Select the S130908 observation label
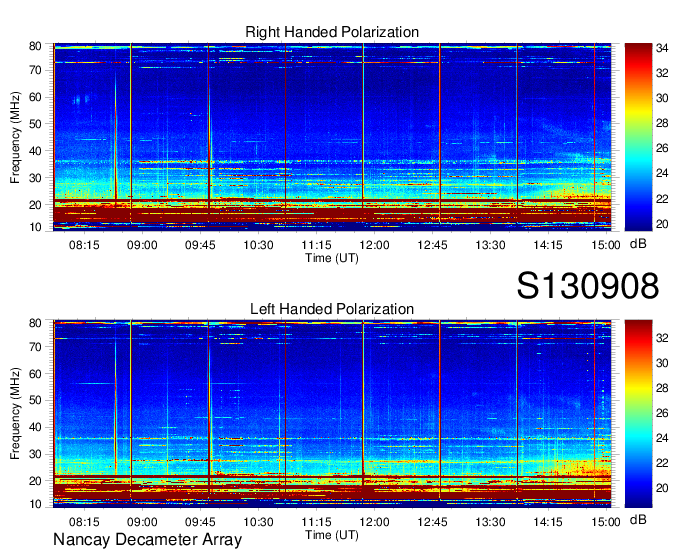Image resolution: width=680 pixels, height=552 pixels. pos(588,285)
